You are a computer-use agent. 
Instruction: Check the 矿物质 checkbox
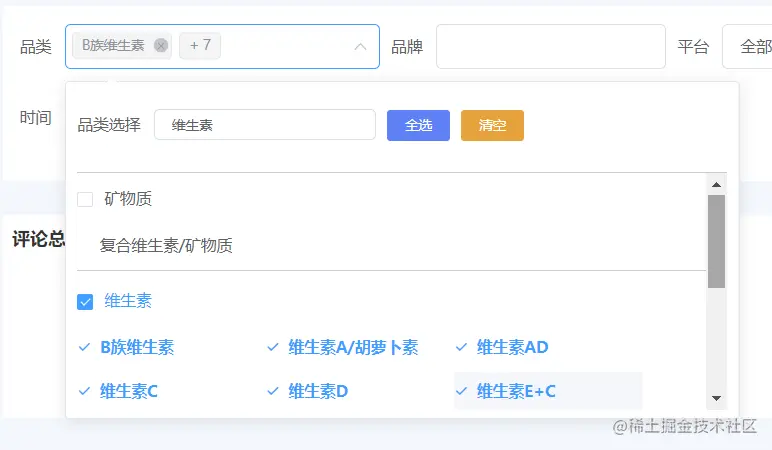click(85, 199)
